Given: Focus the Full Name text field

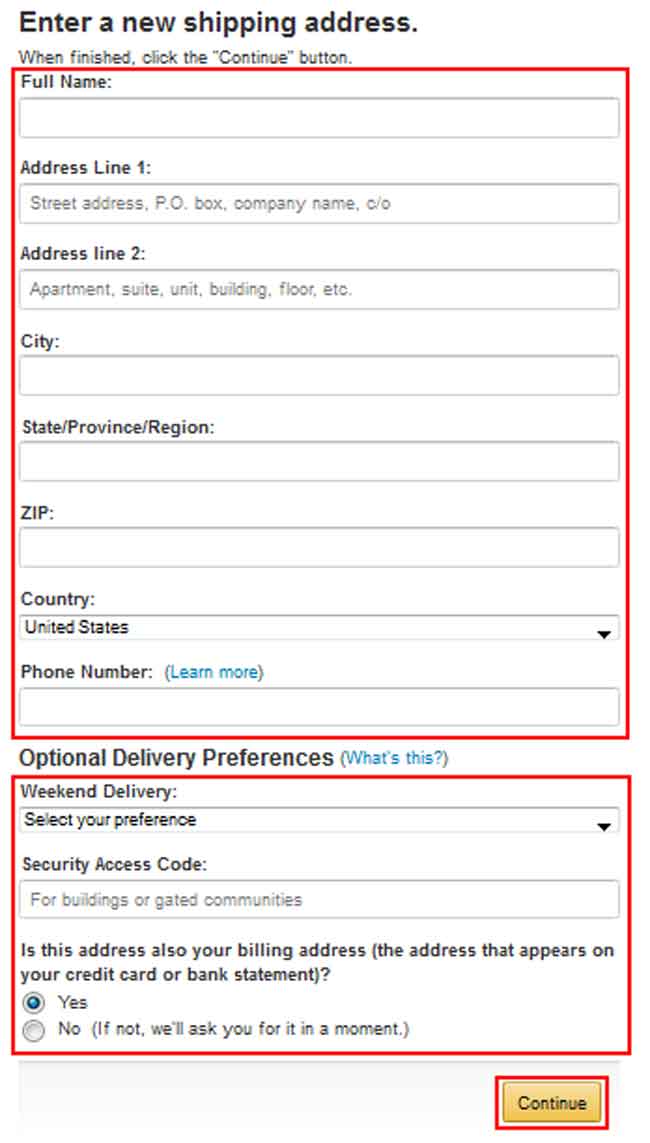Looking at the screenshot, I should [319, 118].
